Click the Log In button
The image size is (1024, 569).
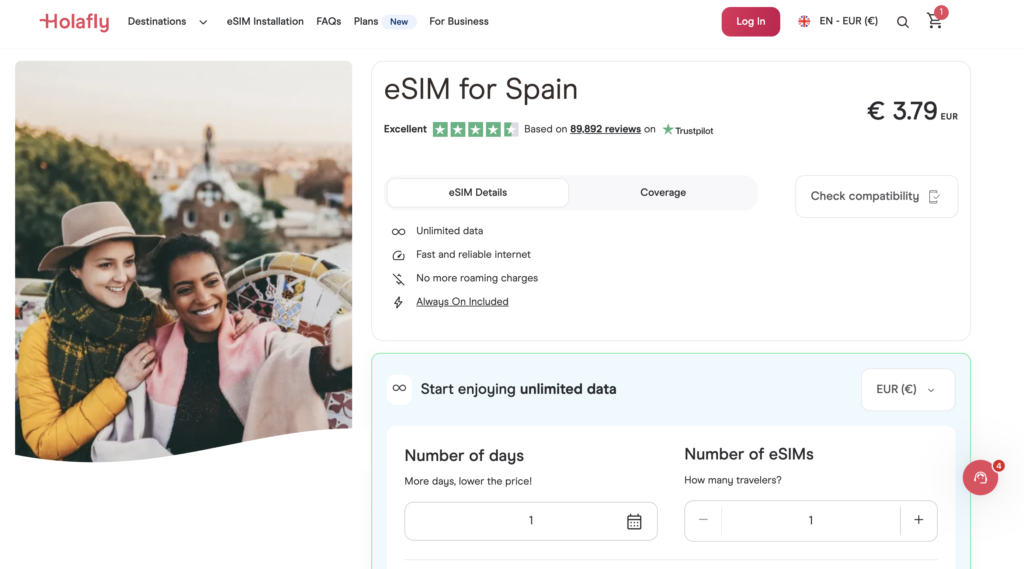750,22
